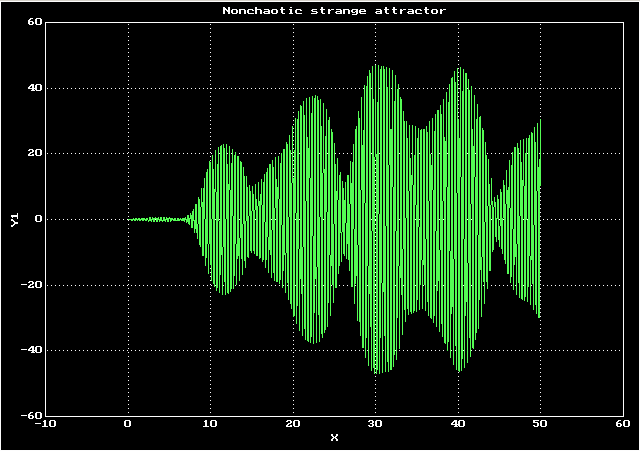Click the '60' tick label on Y1 axis

tap(35, 22)
